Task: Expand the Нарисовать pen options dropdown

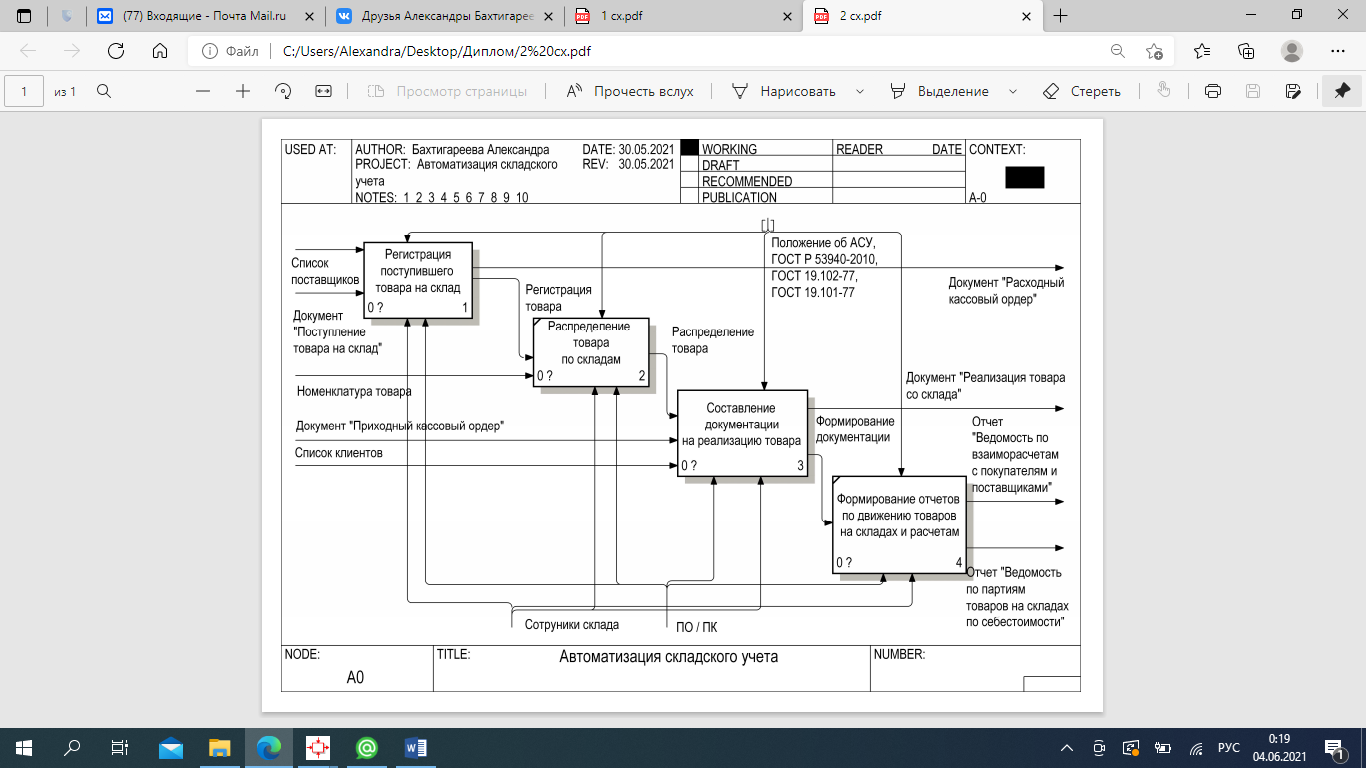Action: (x=860, y=91)
